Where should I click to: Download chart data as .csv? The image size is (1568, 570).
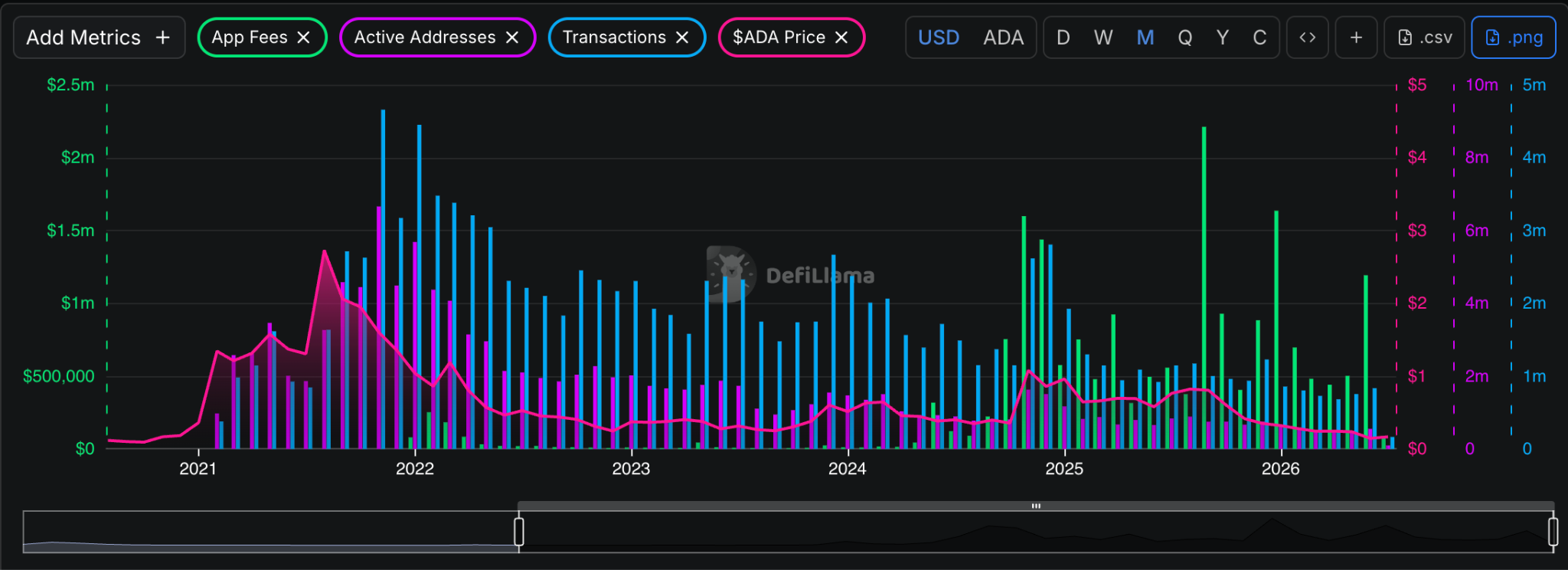(x=1425, y=38)
